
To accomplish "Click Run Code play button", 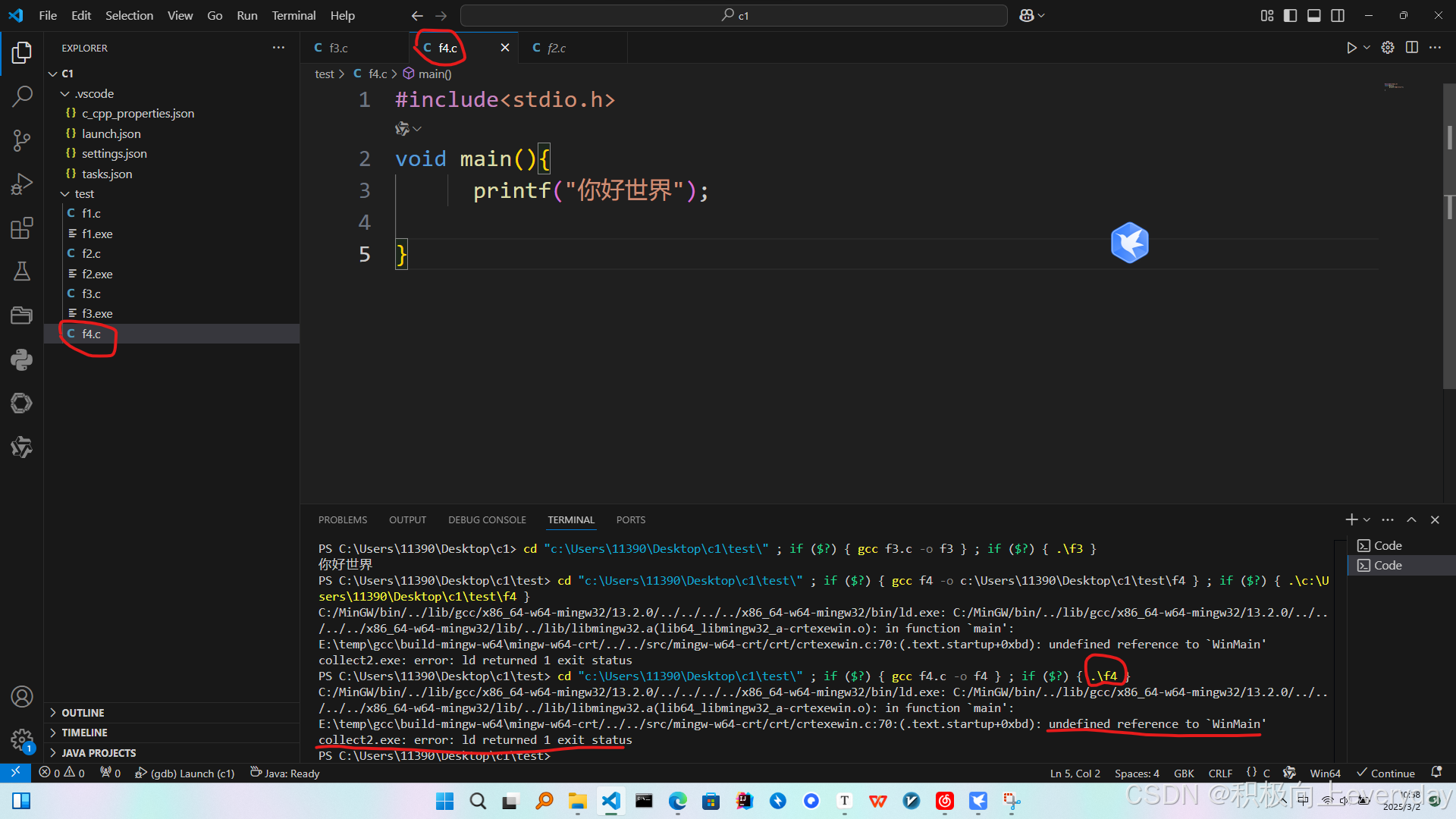I will (x=1351, y=48).
